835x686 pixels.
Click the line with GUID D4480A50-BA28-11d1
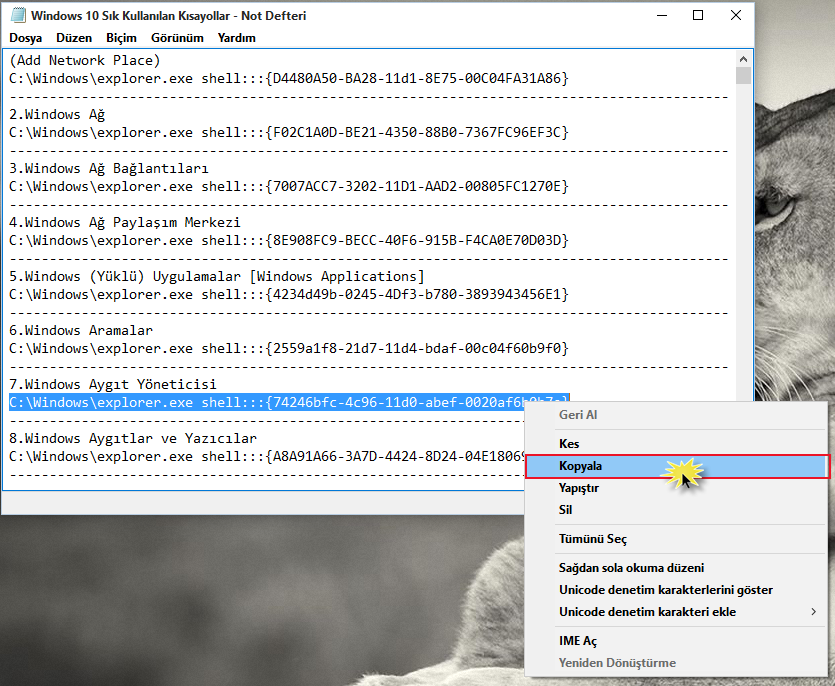pyautogui.click(x=289, y=78)
